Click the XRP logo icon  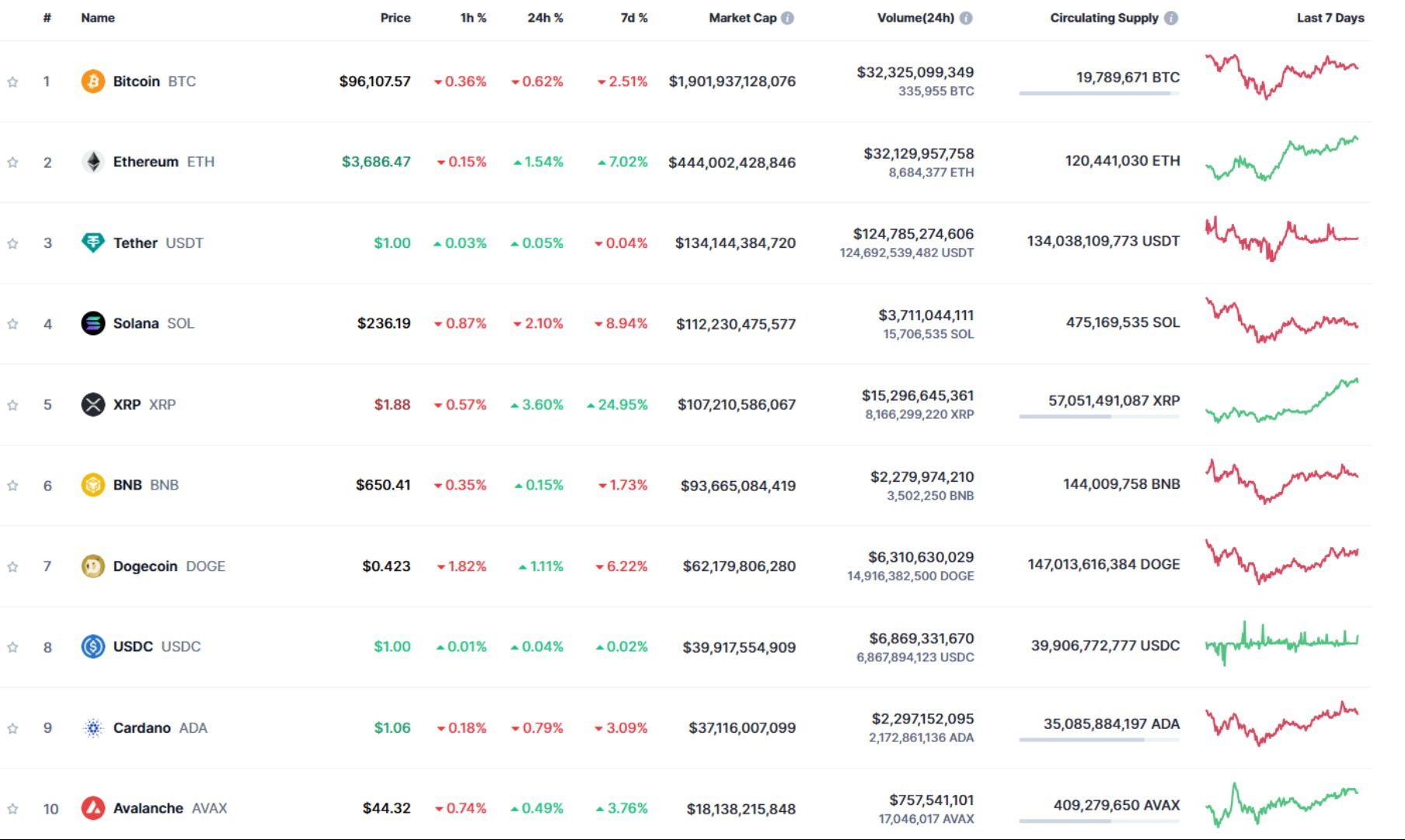92,404
